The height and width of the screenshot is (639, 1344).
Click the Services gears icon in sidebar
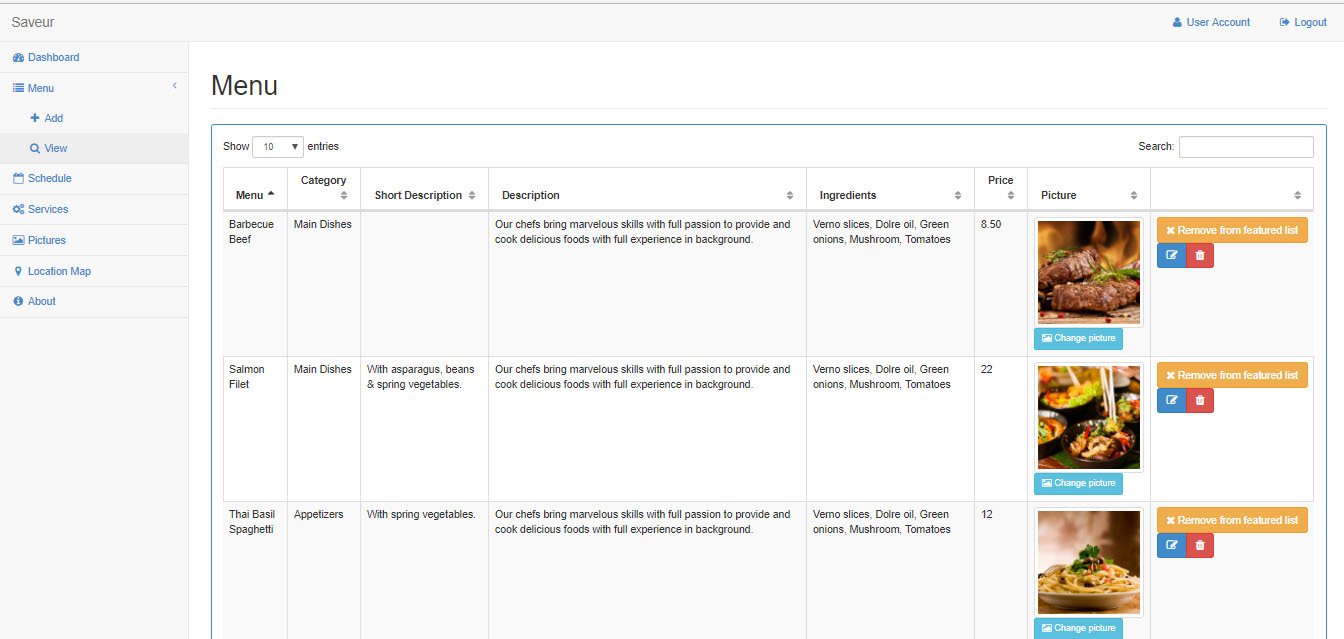(x=18, y=210)
